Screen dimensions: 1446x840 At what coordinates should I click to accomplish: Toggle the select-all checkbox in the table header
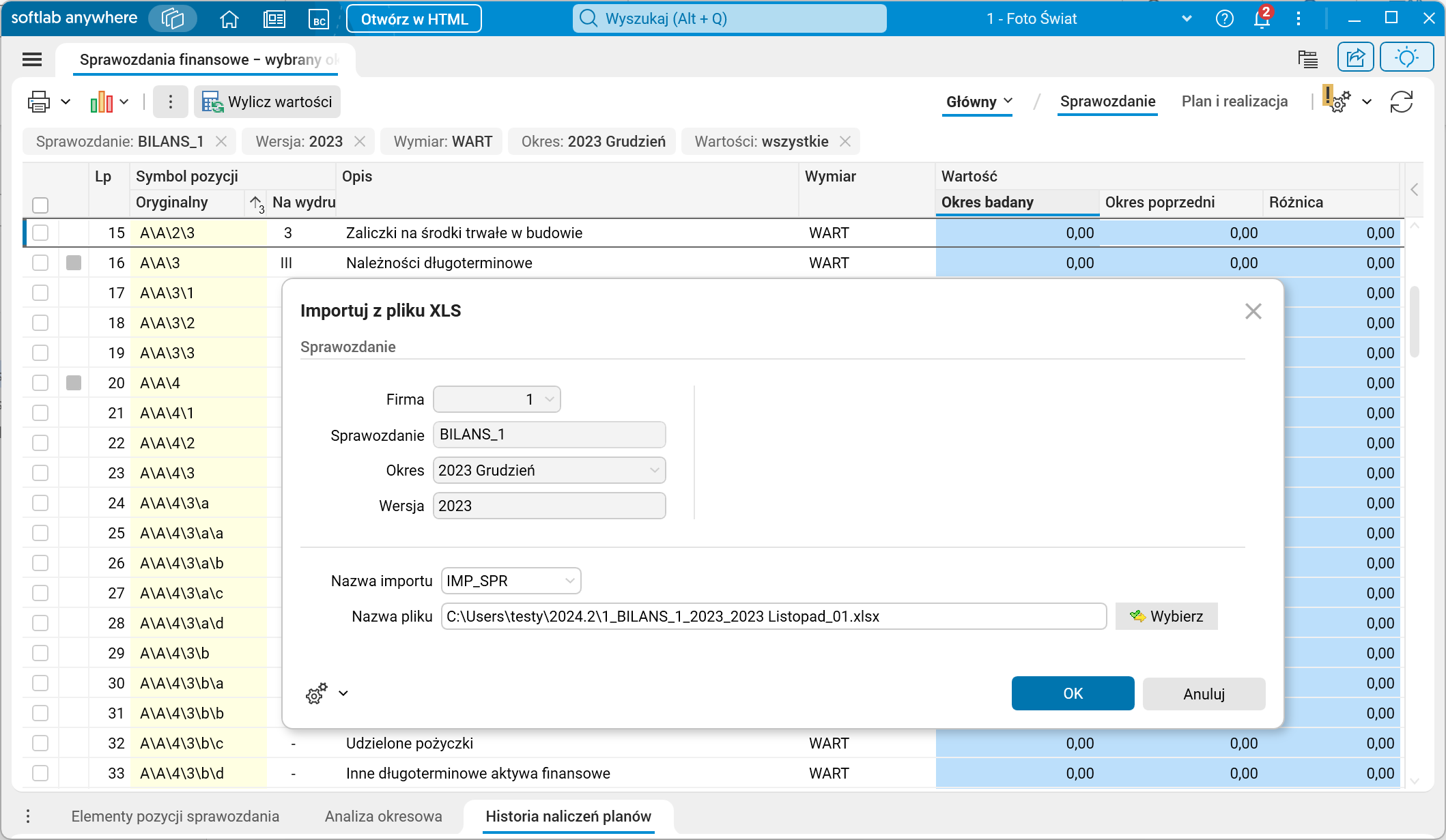(x=40, y=205)
